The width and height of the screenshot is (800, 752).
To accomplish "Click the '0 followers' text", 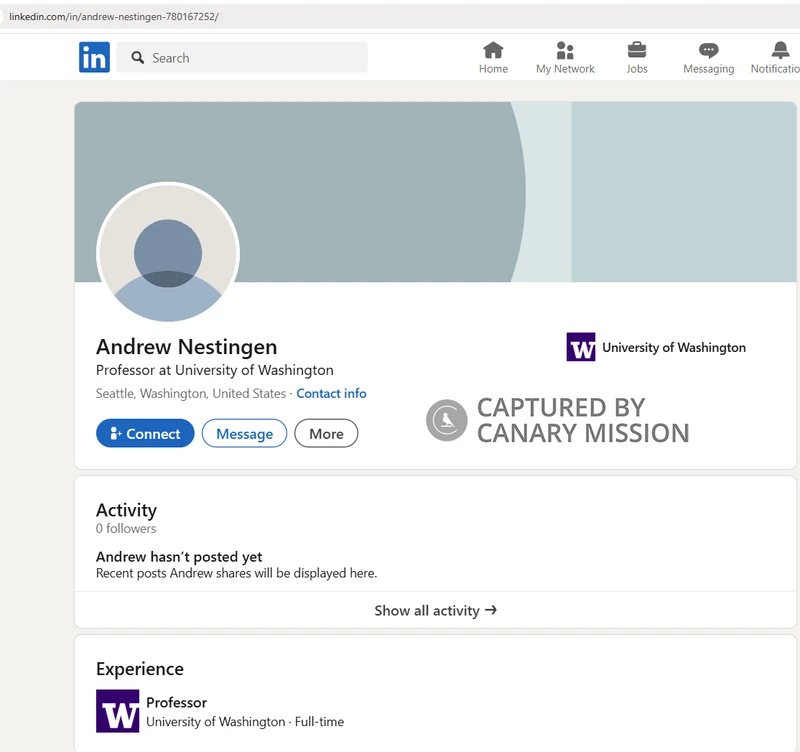I will 126,529.
